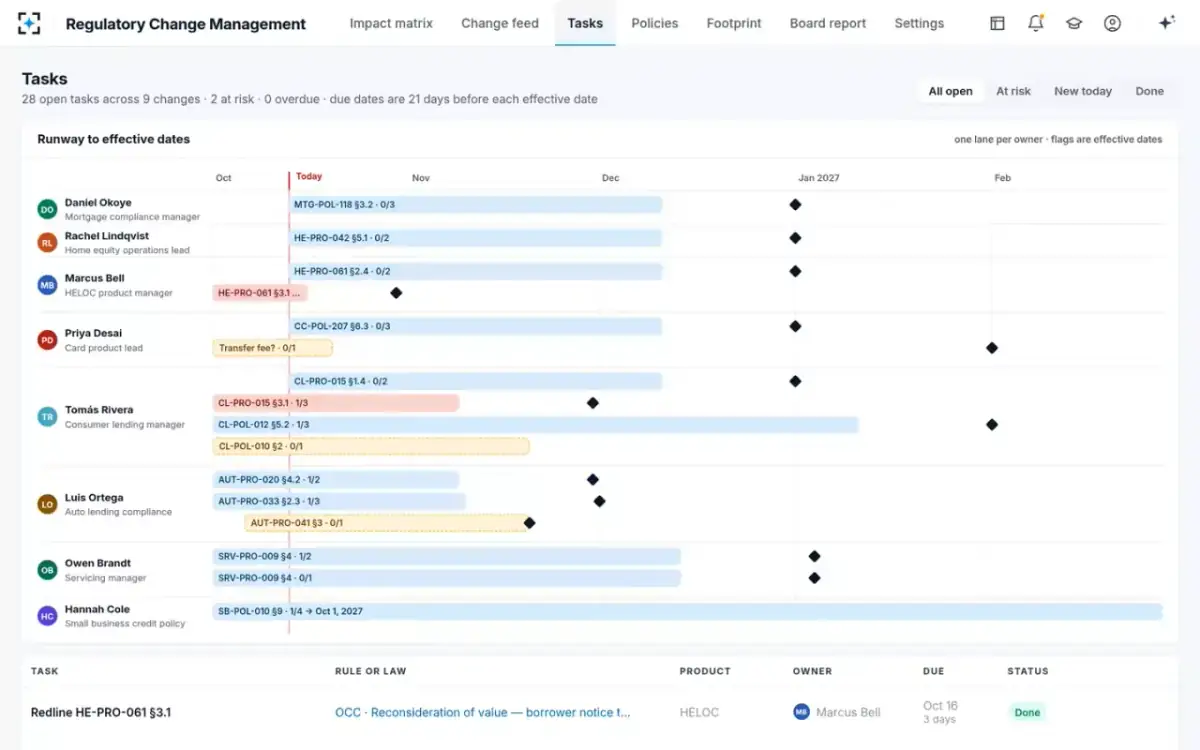Click the HE-PRO-042 §5.1 bar
The image size is (1200, 750).
click(476, 238)
